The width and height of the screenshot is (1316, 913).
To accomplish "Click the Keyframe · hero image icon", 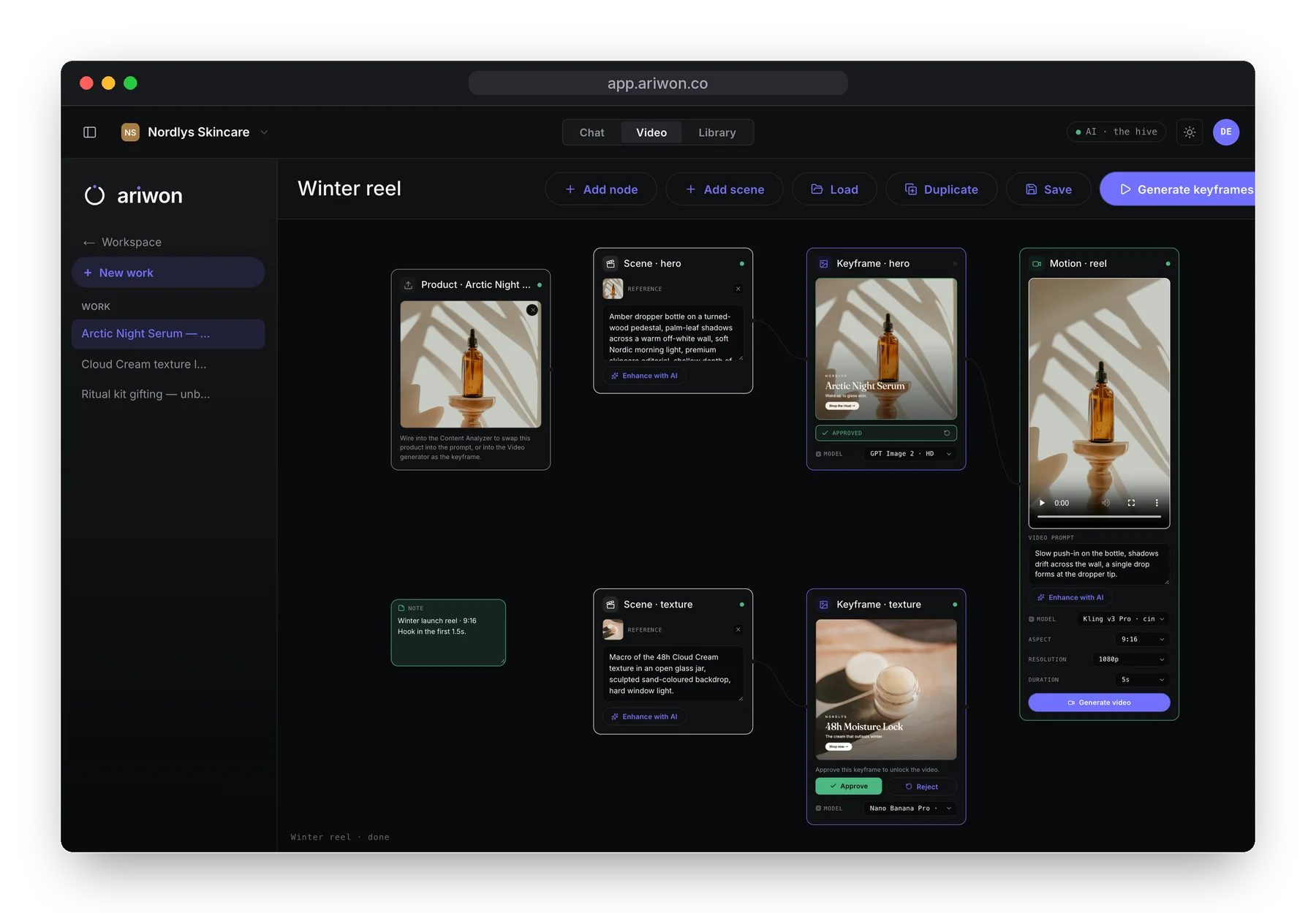I will pos(824,264).
